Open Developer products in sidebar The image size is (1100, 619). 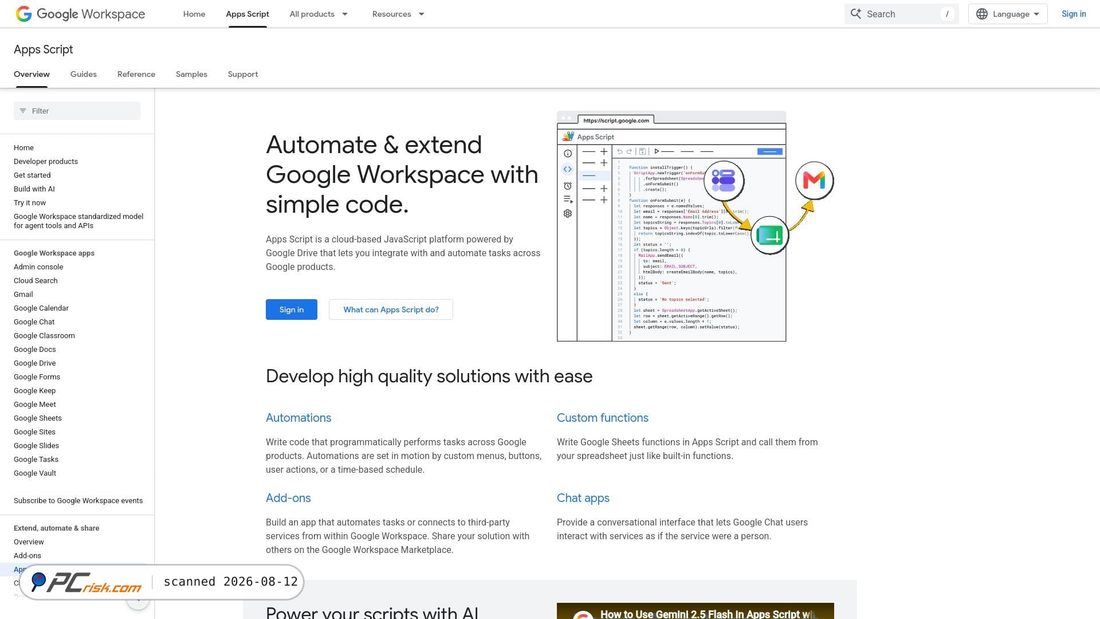tap(46, 161)
